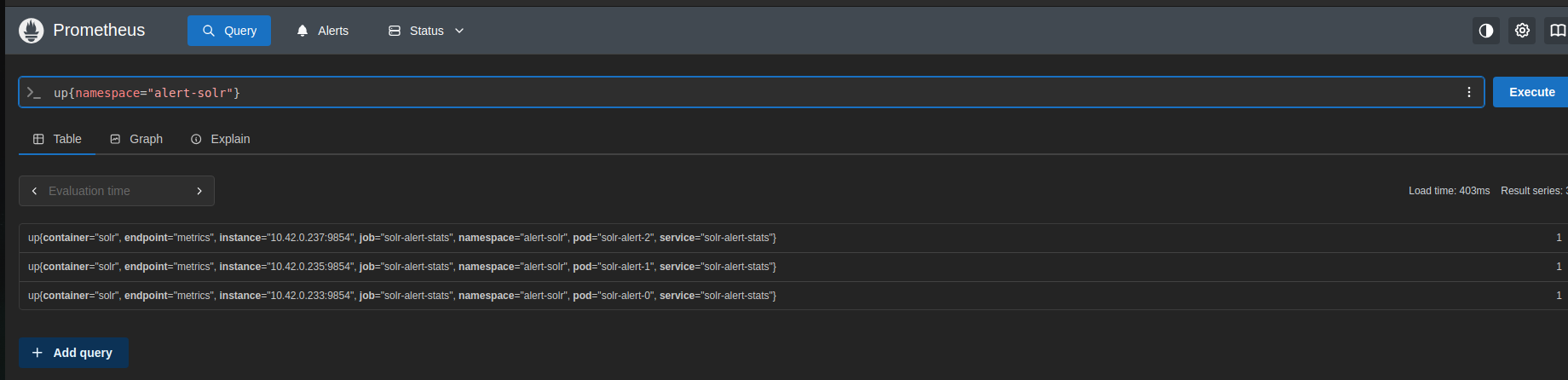Step evaluation time forward with right chevron
The height and width of the screenshot is (380, 1568).
(x=199, y=191)
